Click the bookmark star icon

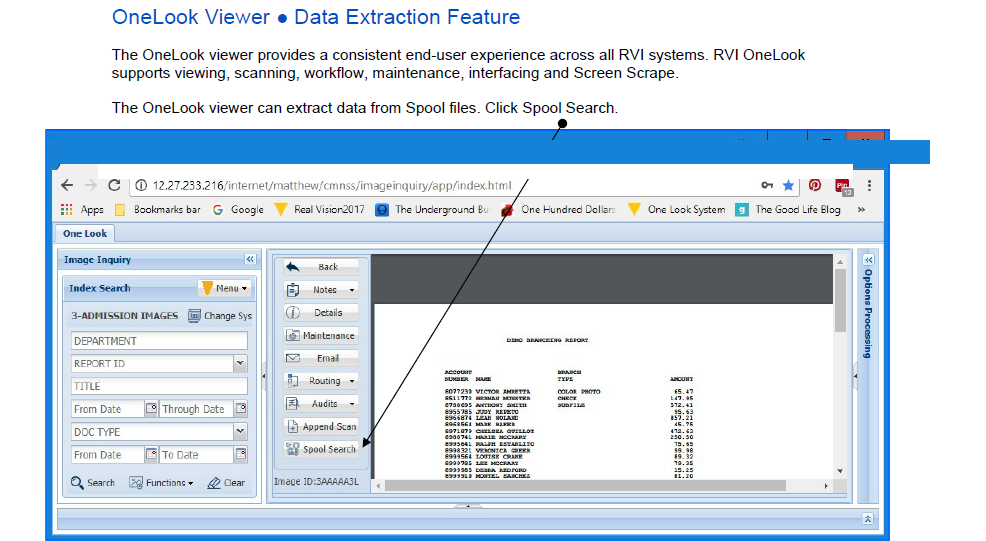(788, 185)
